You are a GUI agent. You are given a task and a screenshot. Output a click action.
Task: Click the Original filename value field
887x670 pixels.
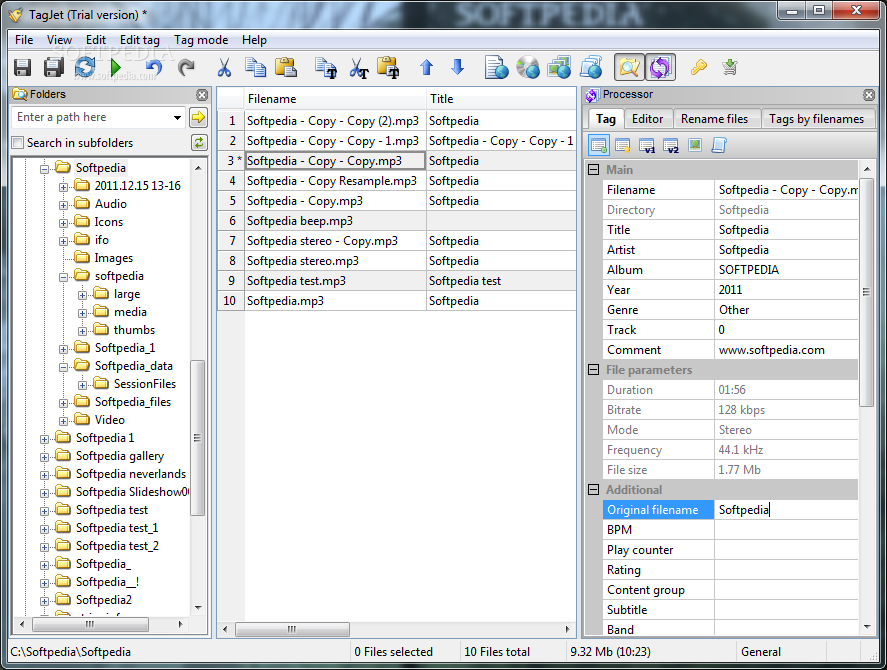pyautogui.click(x=786, y=510)
